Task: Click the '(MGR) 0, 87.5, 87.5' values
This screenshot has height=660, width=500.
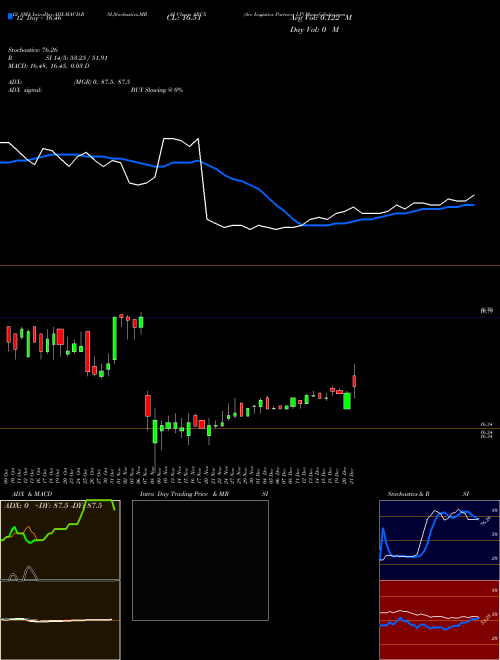Action: pyautogui.click(x=101, y=82)
